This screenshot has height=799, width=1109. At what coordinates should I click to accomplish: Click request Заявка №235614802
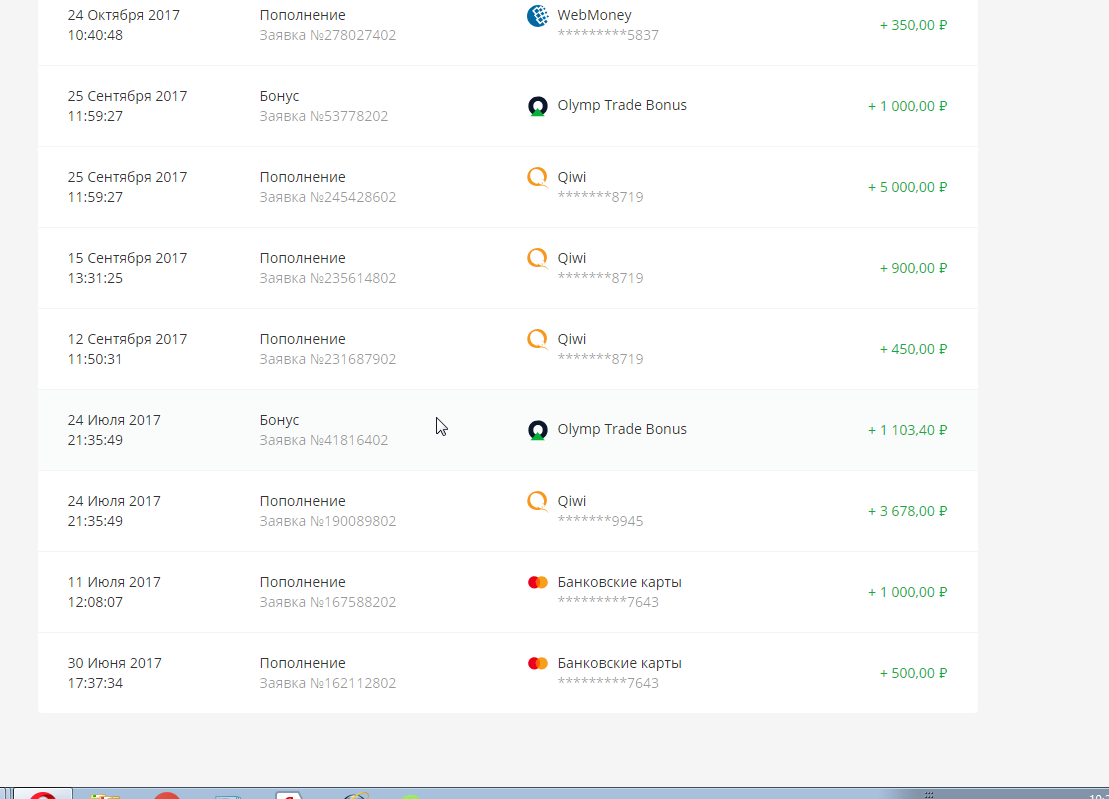coord(327,279)
